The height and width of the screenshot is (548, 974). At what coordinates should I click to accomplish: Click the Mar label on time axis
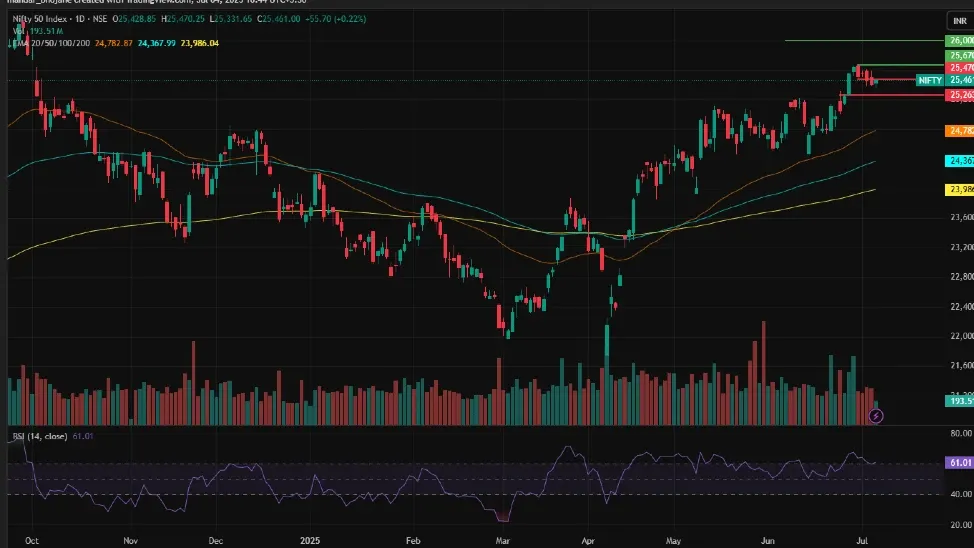(503, 541)
